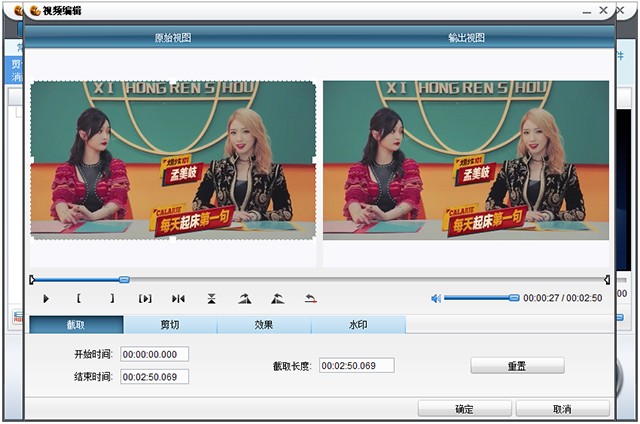Click the bottom crop handle on original view
The height and width of the screenshot is (424, 640).
pos(173,239)
